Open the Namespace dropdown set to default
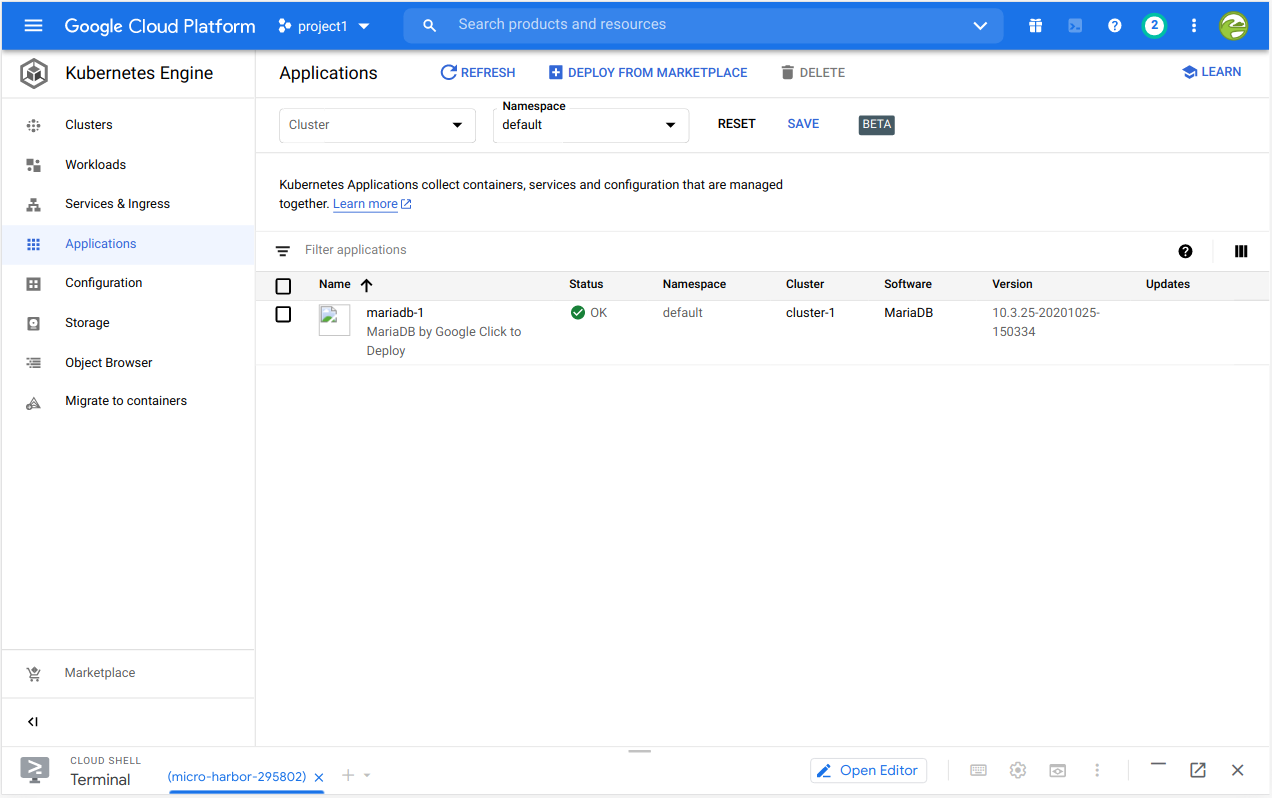The width and height of the screenshot is (1272, 798). 590,125
